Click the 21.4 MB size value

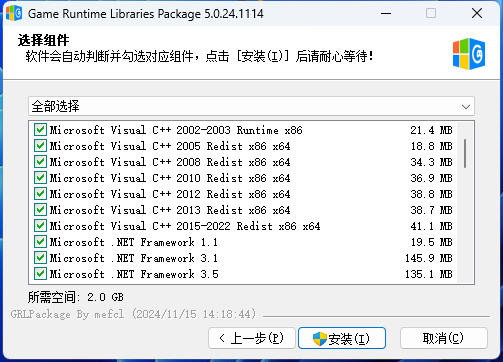431,130
